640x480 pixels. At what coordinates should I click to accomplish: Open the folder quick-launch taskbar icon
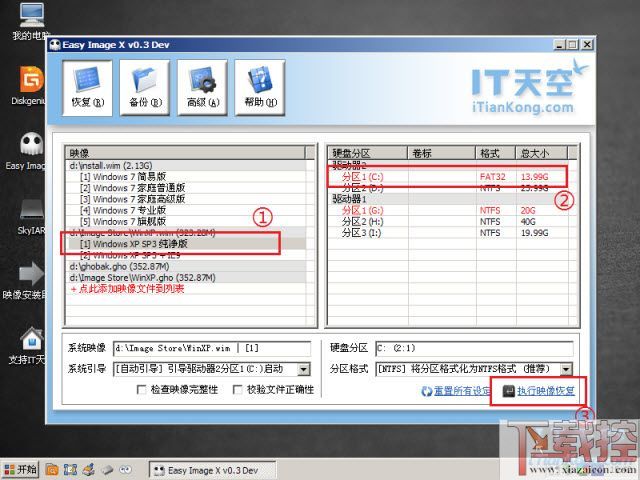click(52, 470)
